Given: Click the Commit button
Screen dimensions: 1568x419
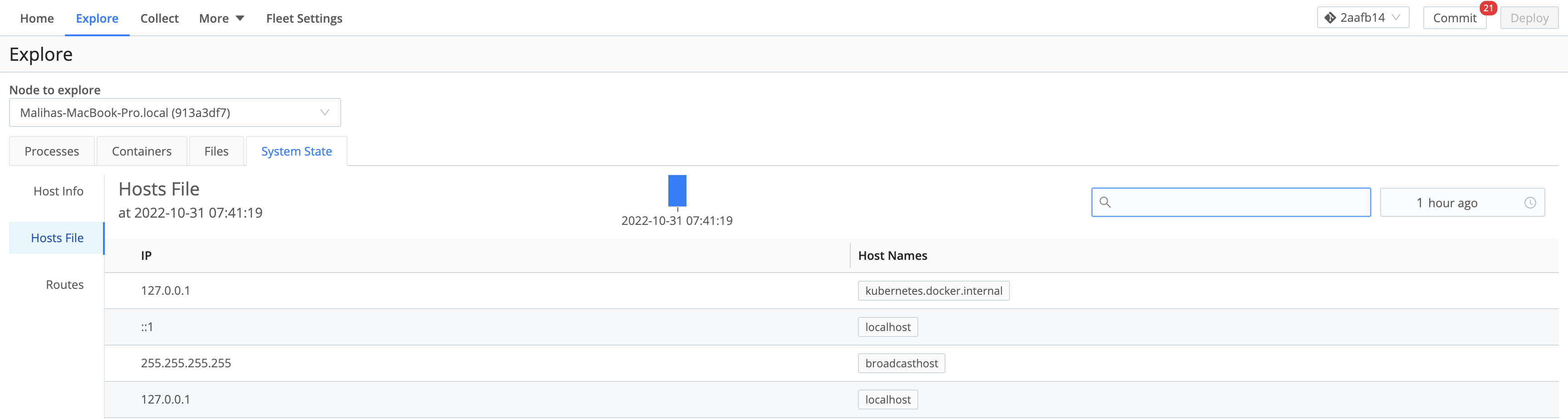Looking at the screenshot, I should click(x=1455, y=18).
